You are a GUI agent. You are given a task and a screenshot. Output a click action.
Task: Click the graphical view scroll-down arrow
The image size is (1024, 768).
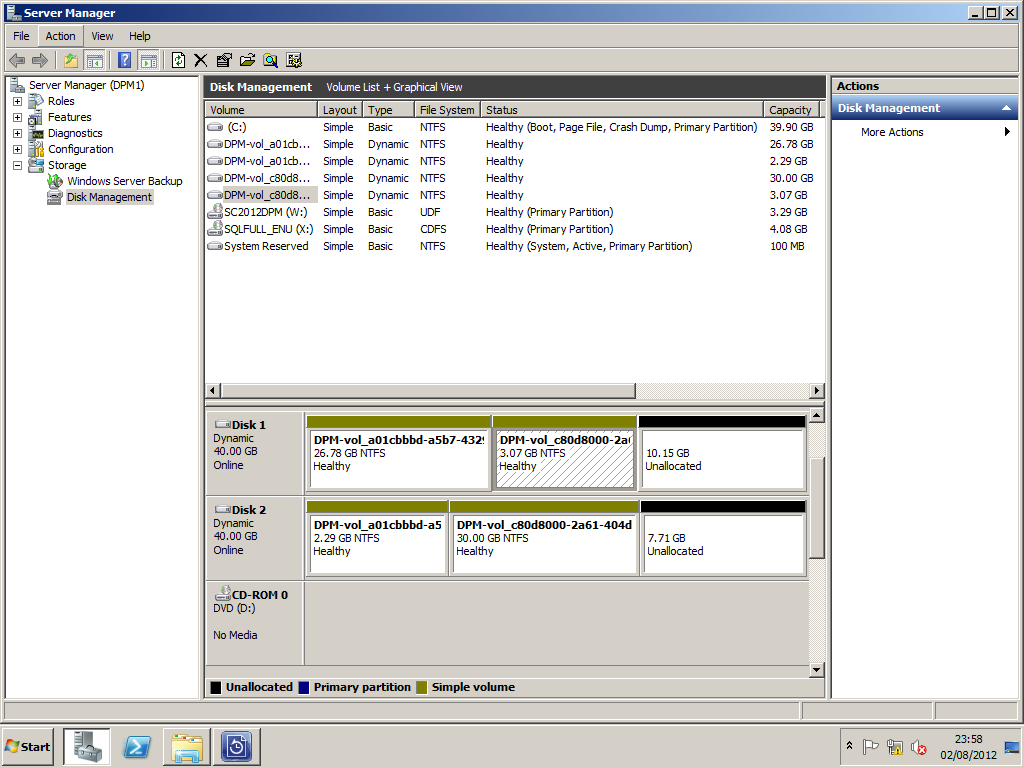click(816, 669)
